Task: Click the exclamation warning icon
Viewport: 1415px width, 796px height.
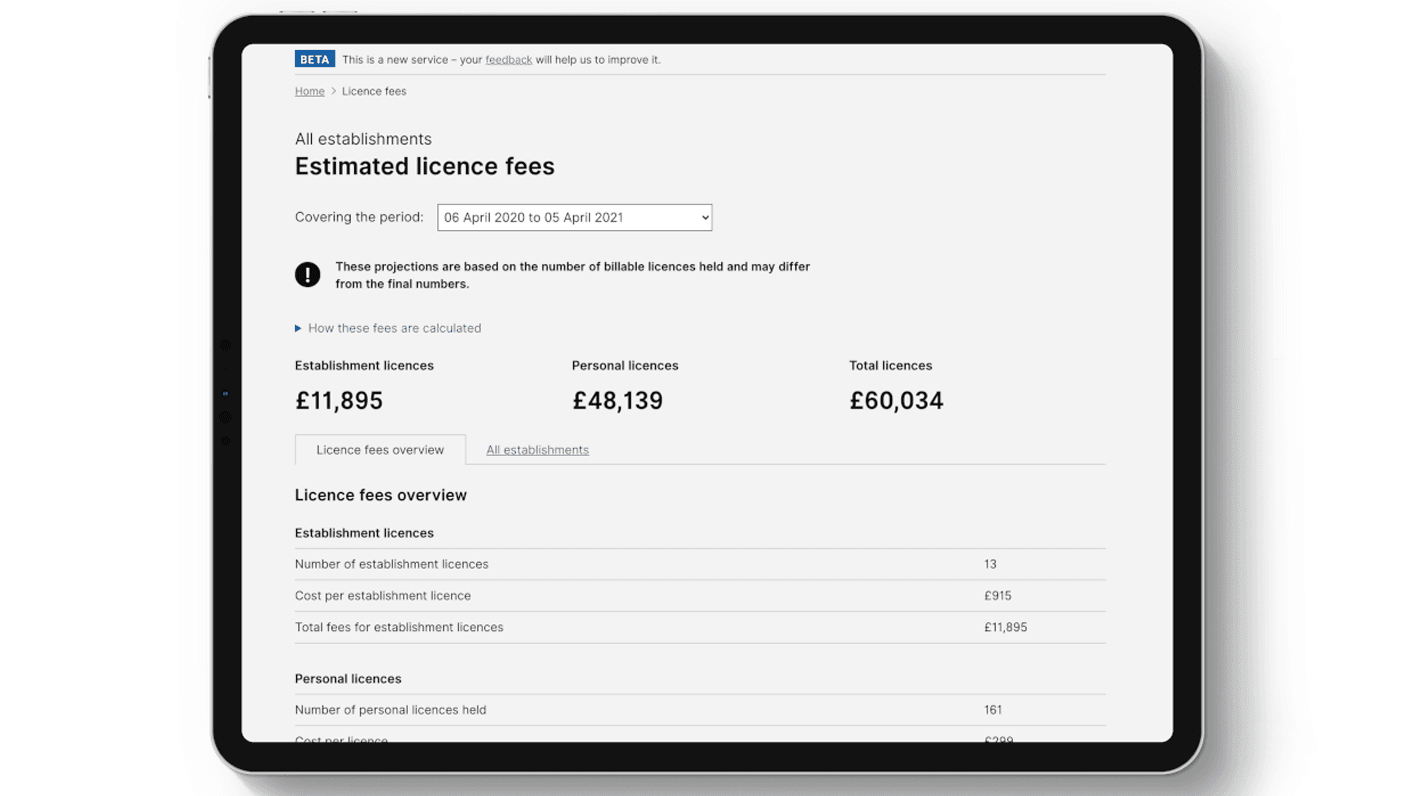Action: tap(308, 274)
